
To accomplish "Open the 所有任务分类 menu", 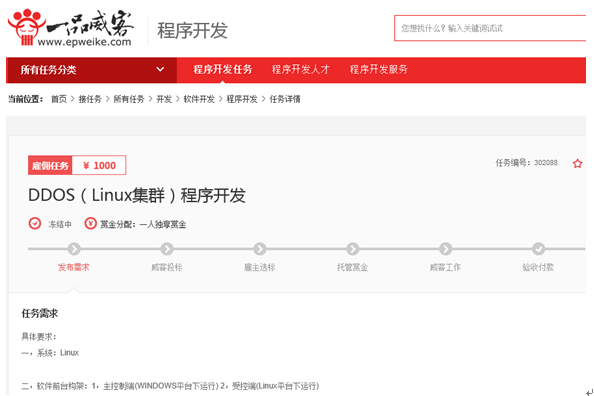I will point(91,70).
